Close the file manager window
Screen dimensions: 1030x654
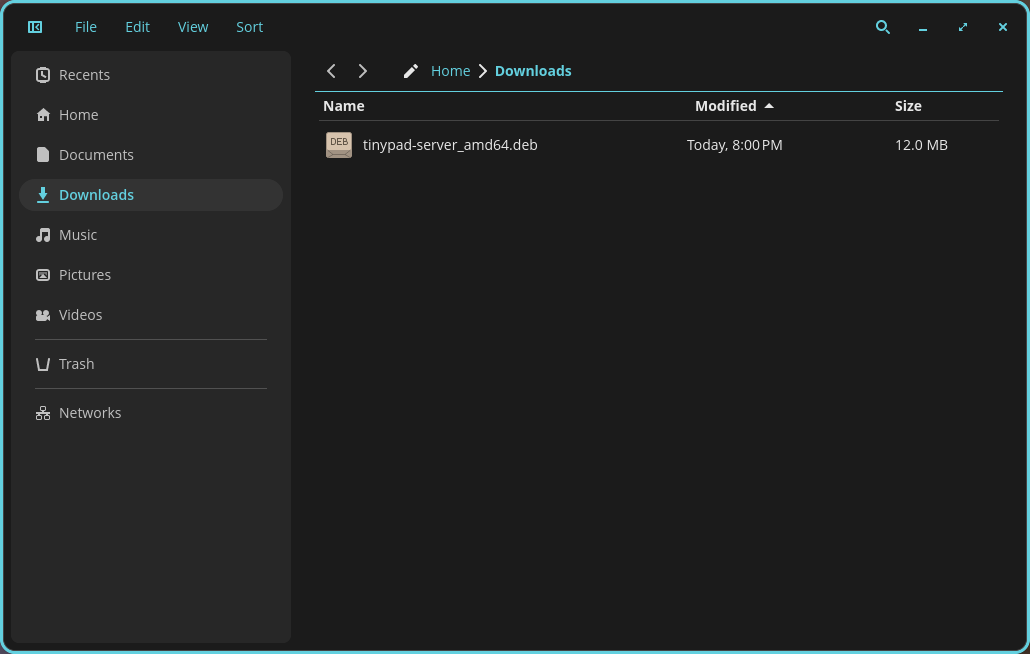pyautogui.click(x=1002, y=27)
